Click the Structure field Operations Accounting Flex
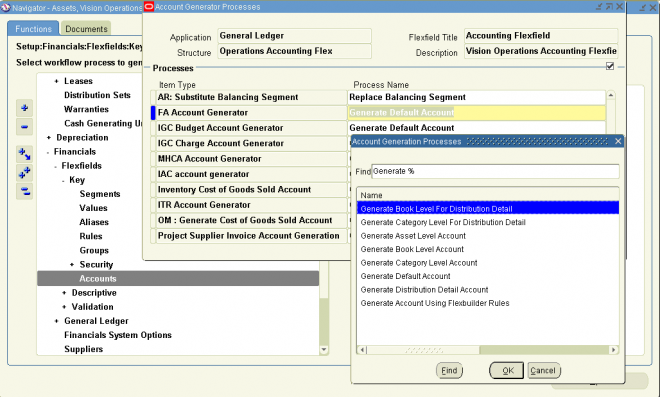Viewport: 660px width, 397px height. 294,51
